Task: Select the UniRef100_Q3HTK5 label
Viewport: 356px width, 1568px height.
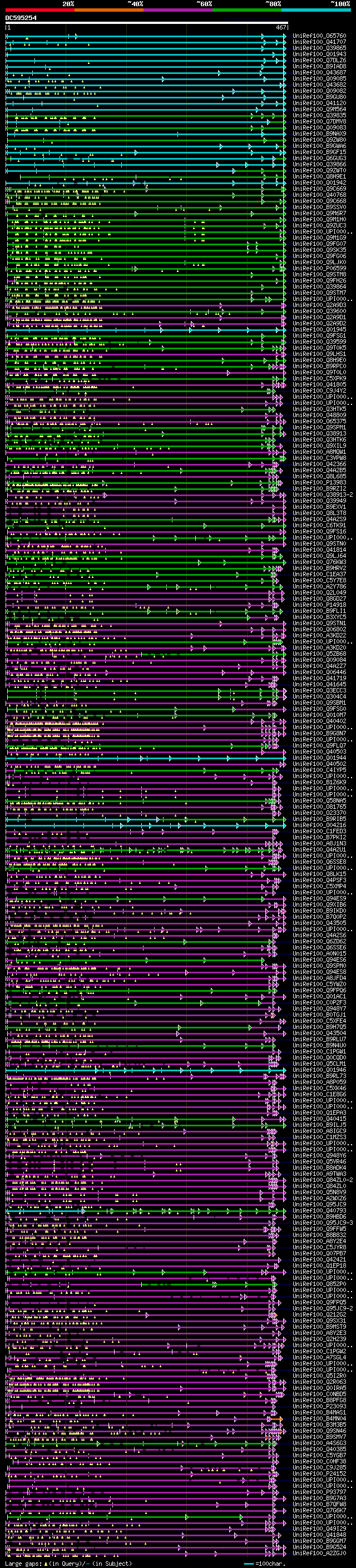Action: [x=319, y=409]
